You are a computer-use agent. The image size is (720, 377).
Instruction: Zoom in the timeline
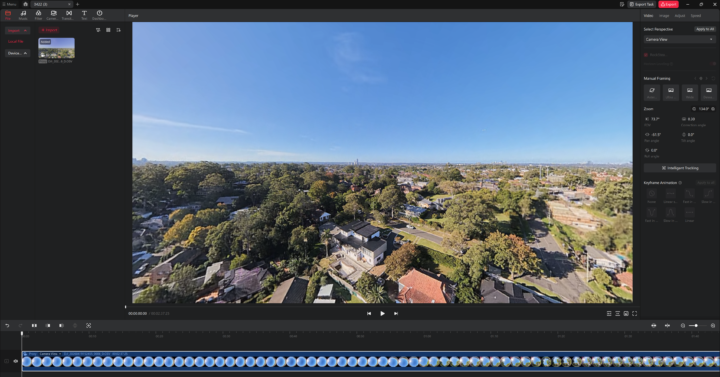click(x=713, y=326)
